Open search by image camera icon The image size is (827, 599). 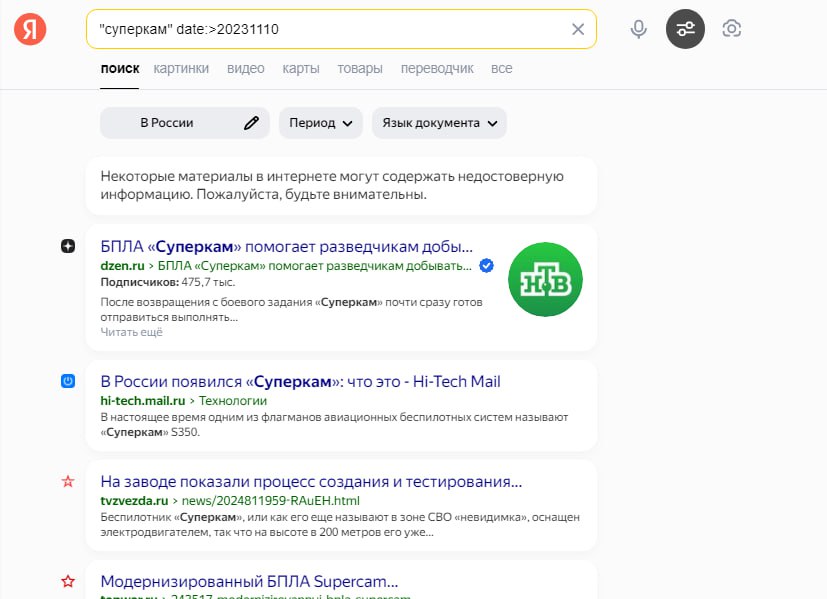(732, 28)
